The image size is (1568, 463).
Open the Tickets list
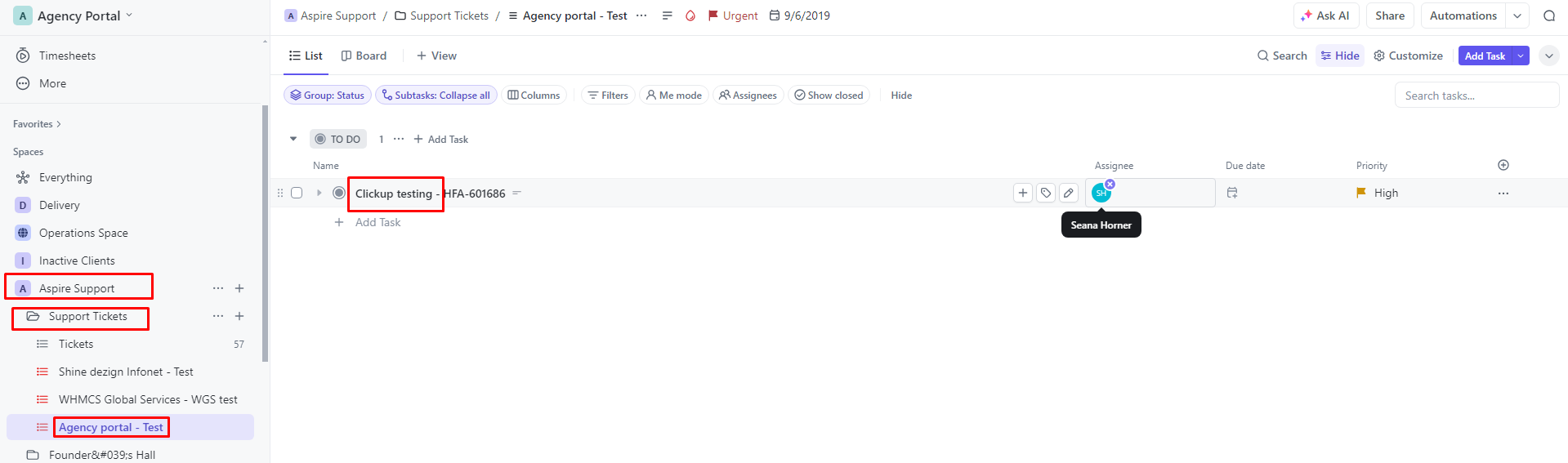pos(76,344)
